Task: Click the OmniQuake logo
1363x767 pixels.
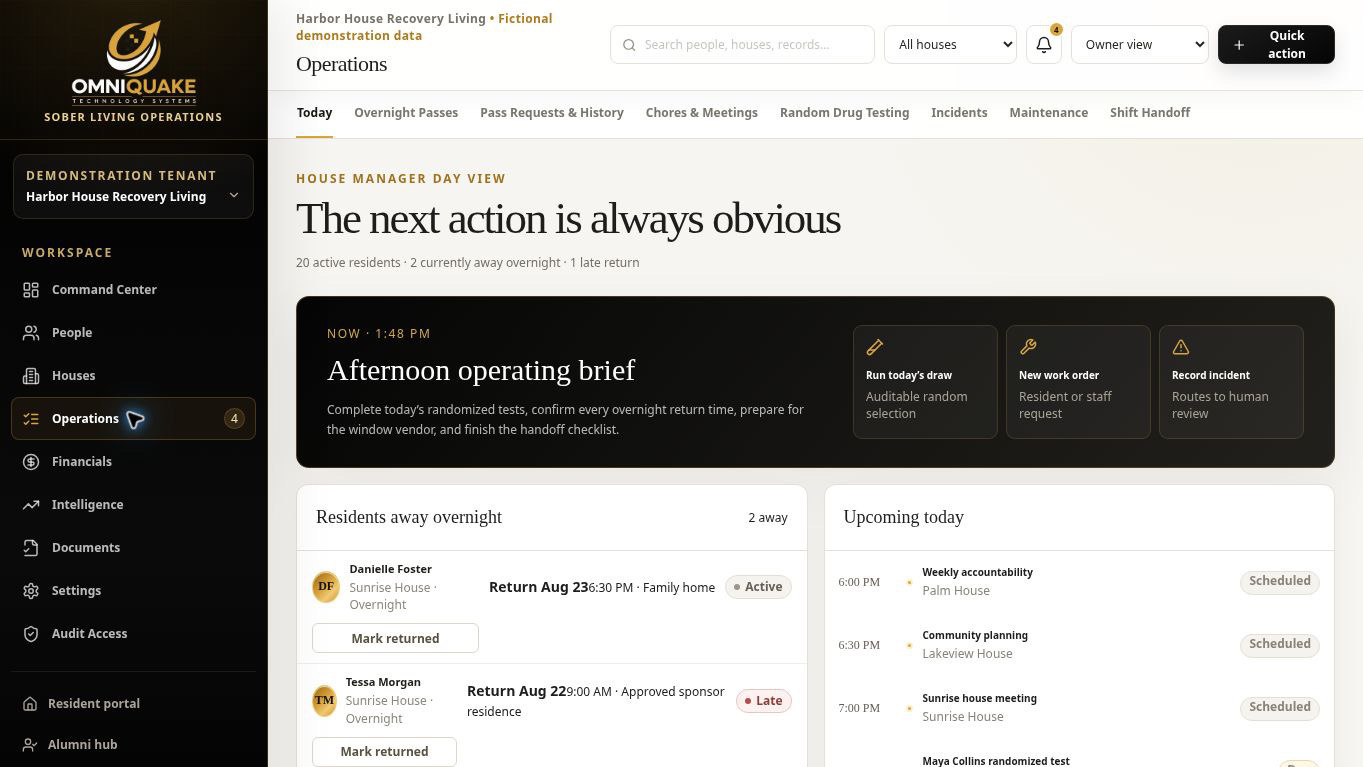Action: pyautogui.click(x=133, y=62)
